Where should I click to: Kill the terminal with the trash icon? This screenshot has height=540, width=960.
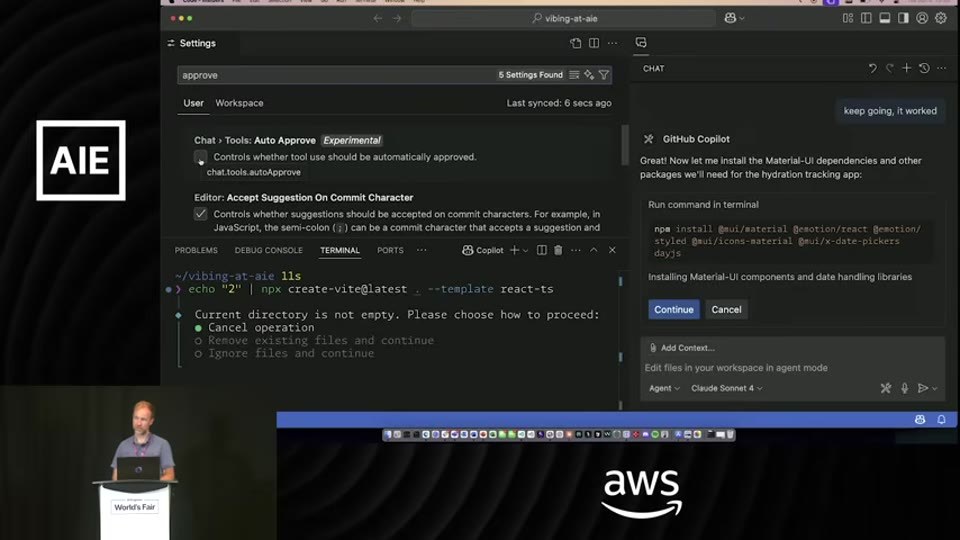pyautogui.click(x=558, y=250)
